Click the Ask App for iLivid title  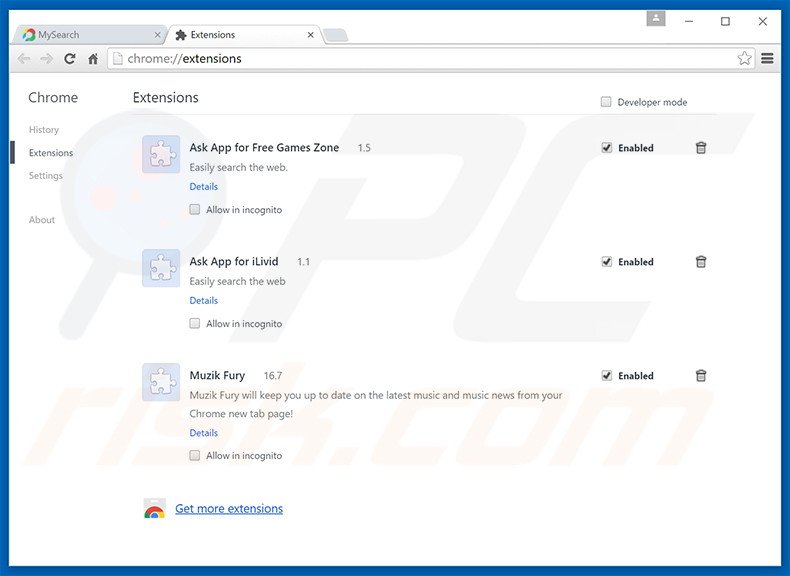pyautogui.click(x=234, y=262)
